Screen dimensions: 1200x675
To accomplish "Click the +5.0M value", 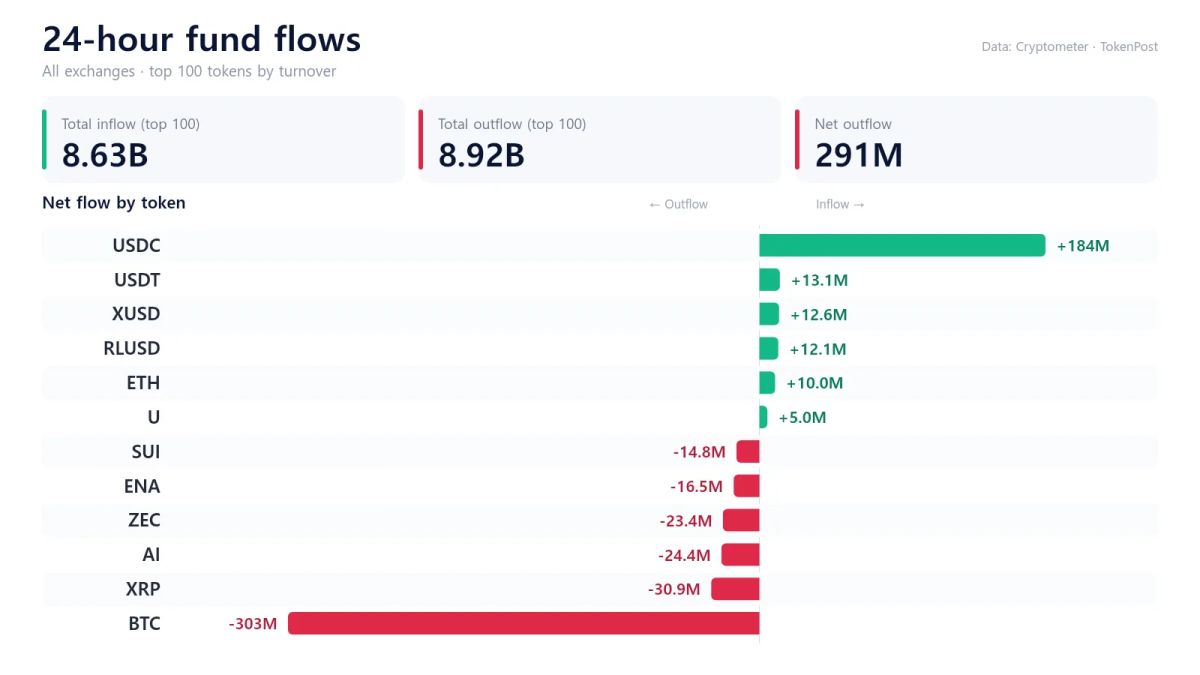I will pyautogui.click(x=803, y=418).
